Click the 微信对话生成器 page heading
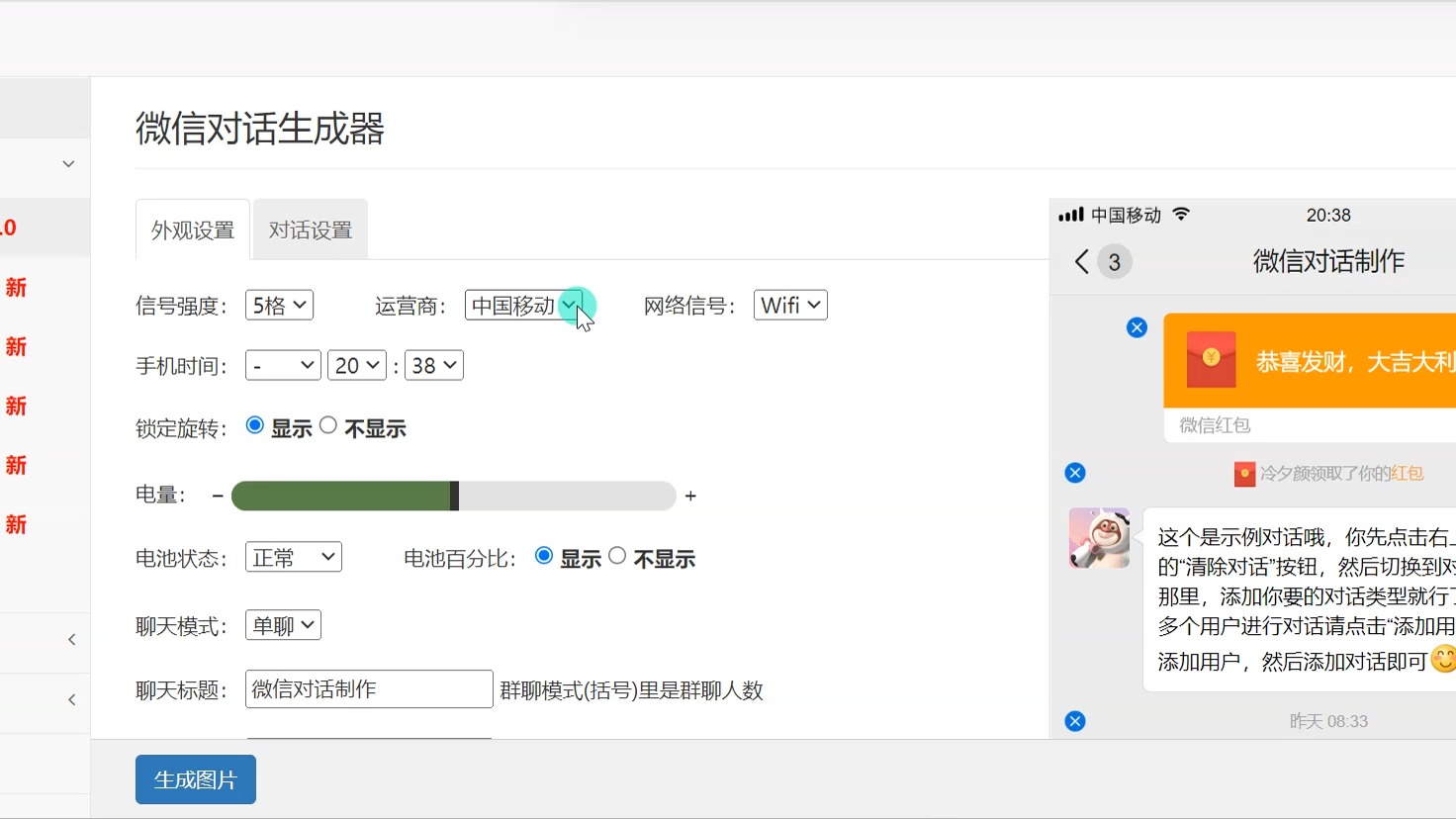Screen dimensions: 1456x819 click(260, 129)
